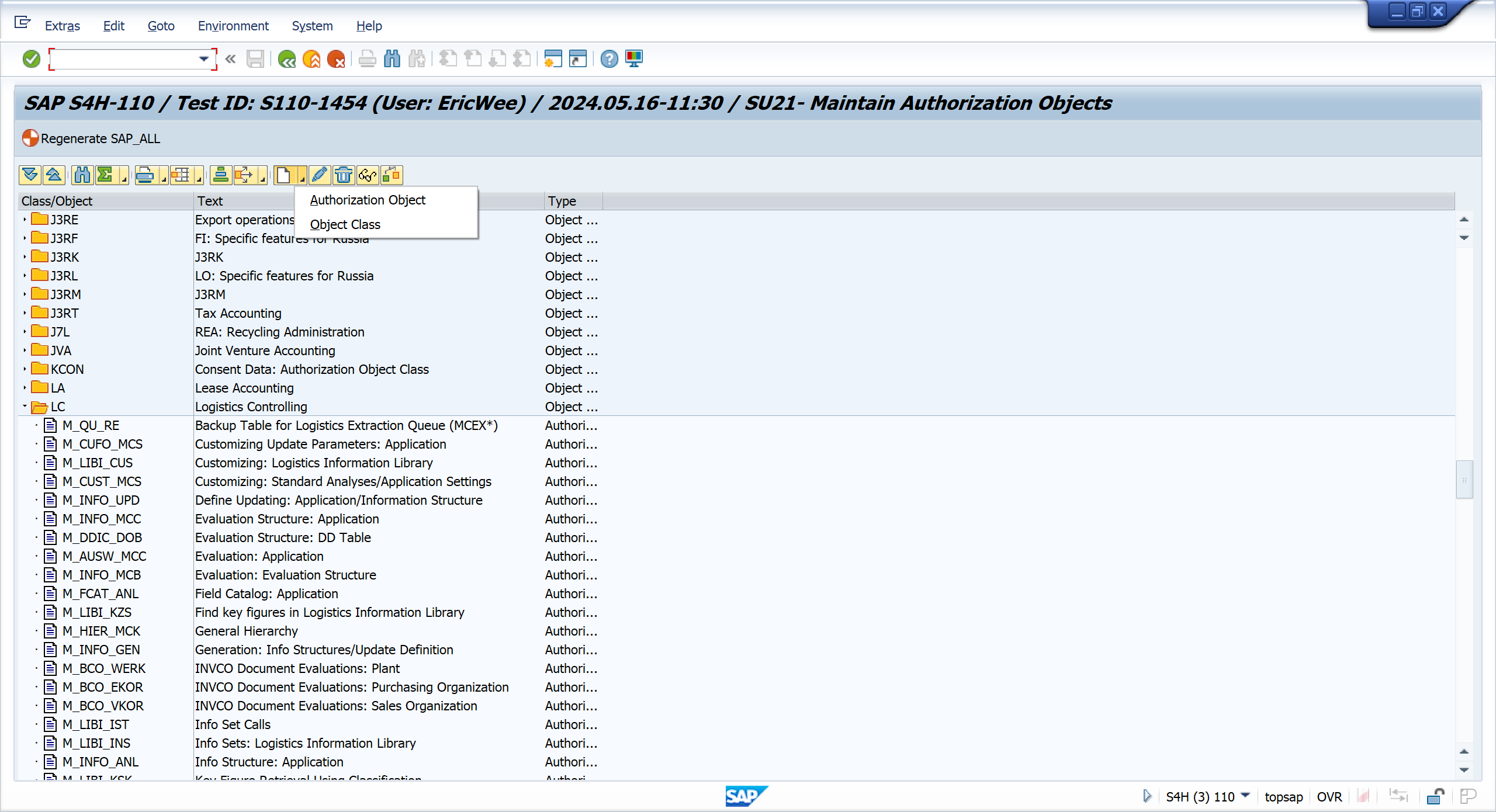Click the Where-used list icon
This screenshot has height=812, width=1496.
(x=392, y=175)
